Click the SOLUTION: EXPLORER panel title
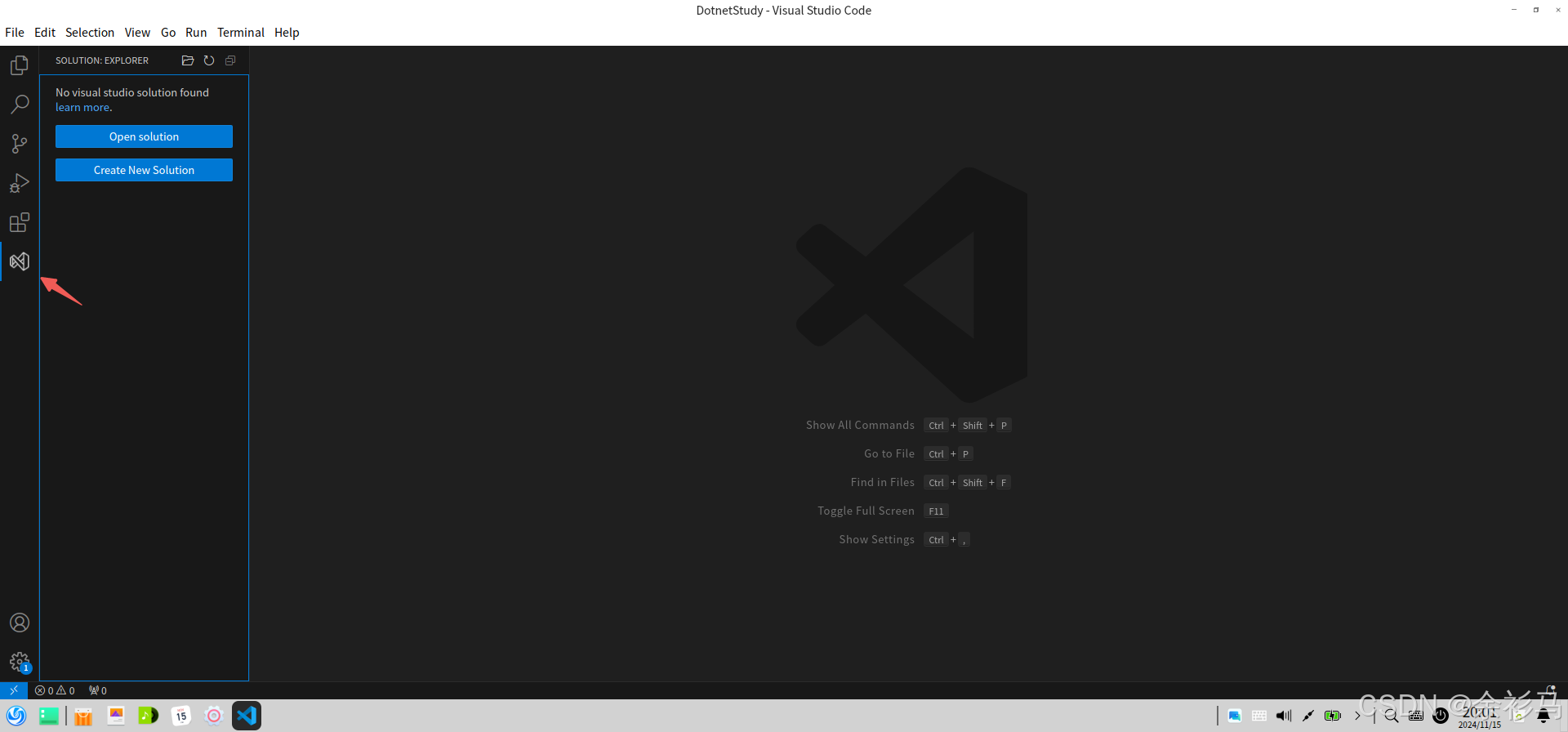1568x732 pixels. tap(102, 60)
